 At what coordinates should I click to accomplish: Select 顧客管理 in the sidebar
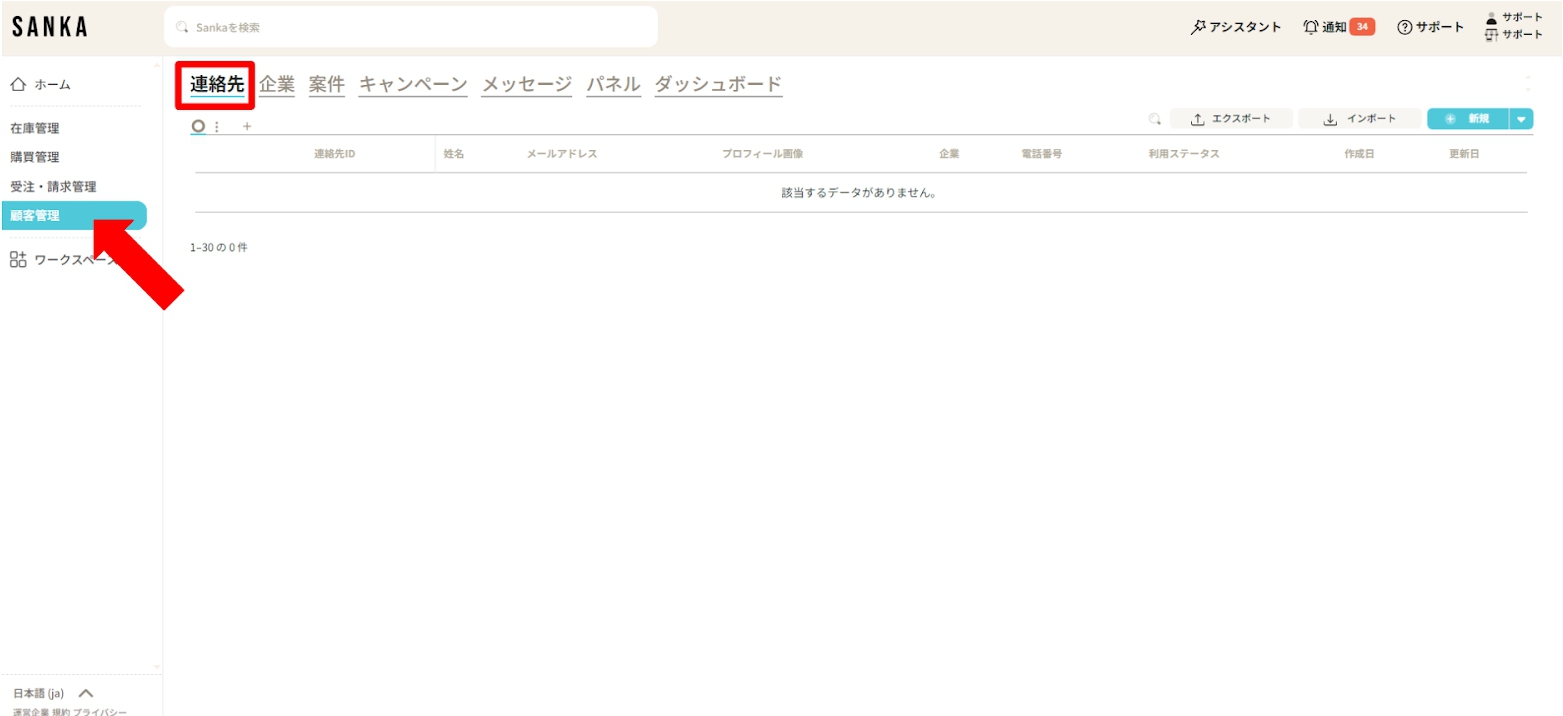tap(73, 215)
